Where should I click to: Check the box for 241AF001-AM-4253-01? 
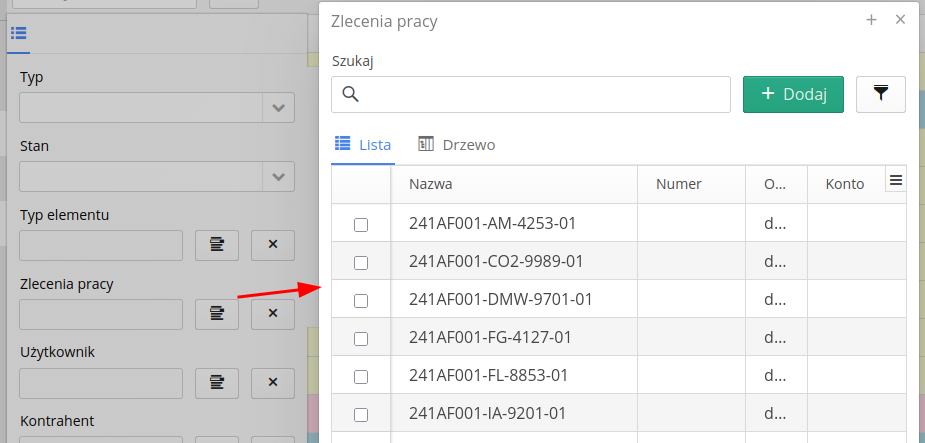pyautogui.click(x=361, y=225)
